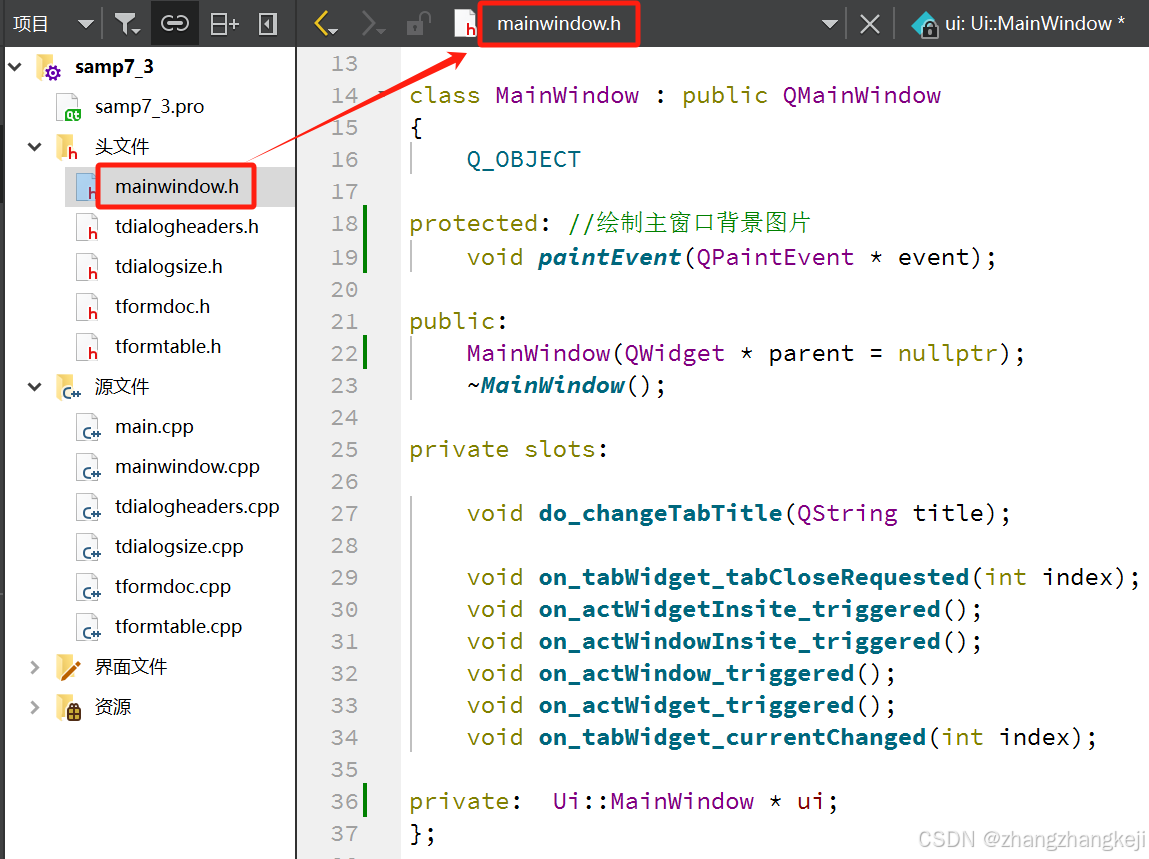
Task: Open tformtable.cpp source file
Action: pos(178,627)
